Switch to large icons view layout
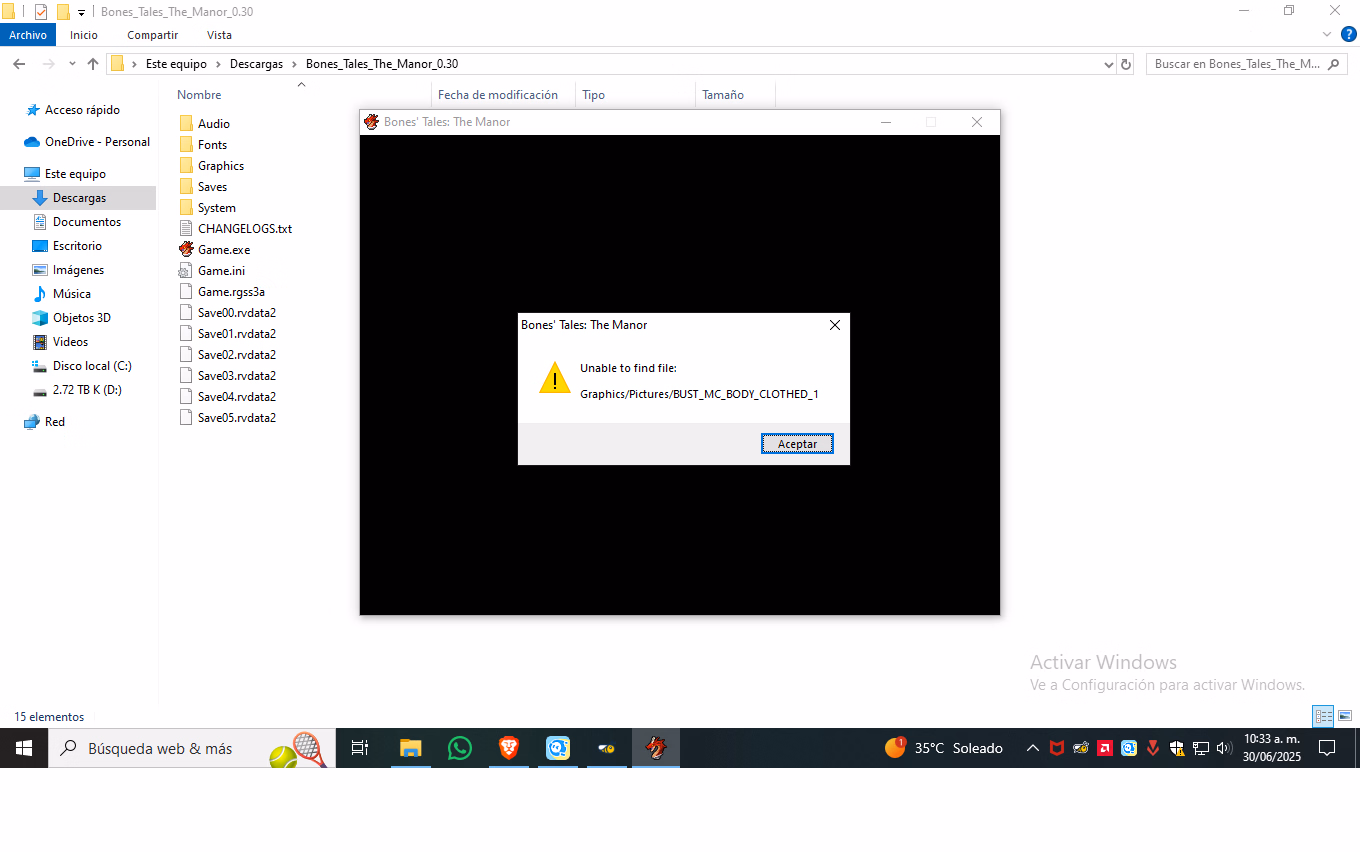This screenshot has width=1360, height=852. click(x=1345, y=716)
